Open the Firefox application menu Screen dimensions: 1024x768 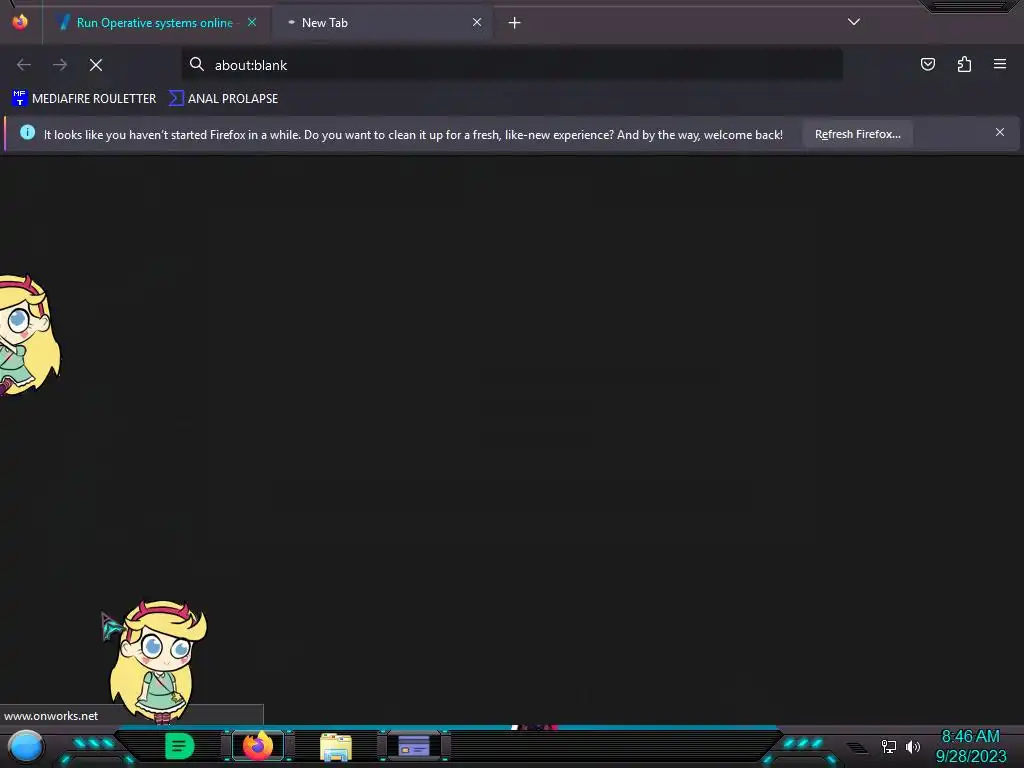[1000, 64]
